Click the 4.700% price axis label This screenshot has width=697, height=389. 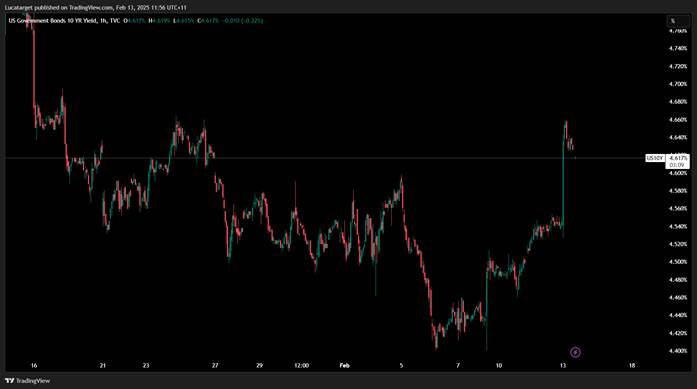pos(678,84)
